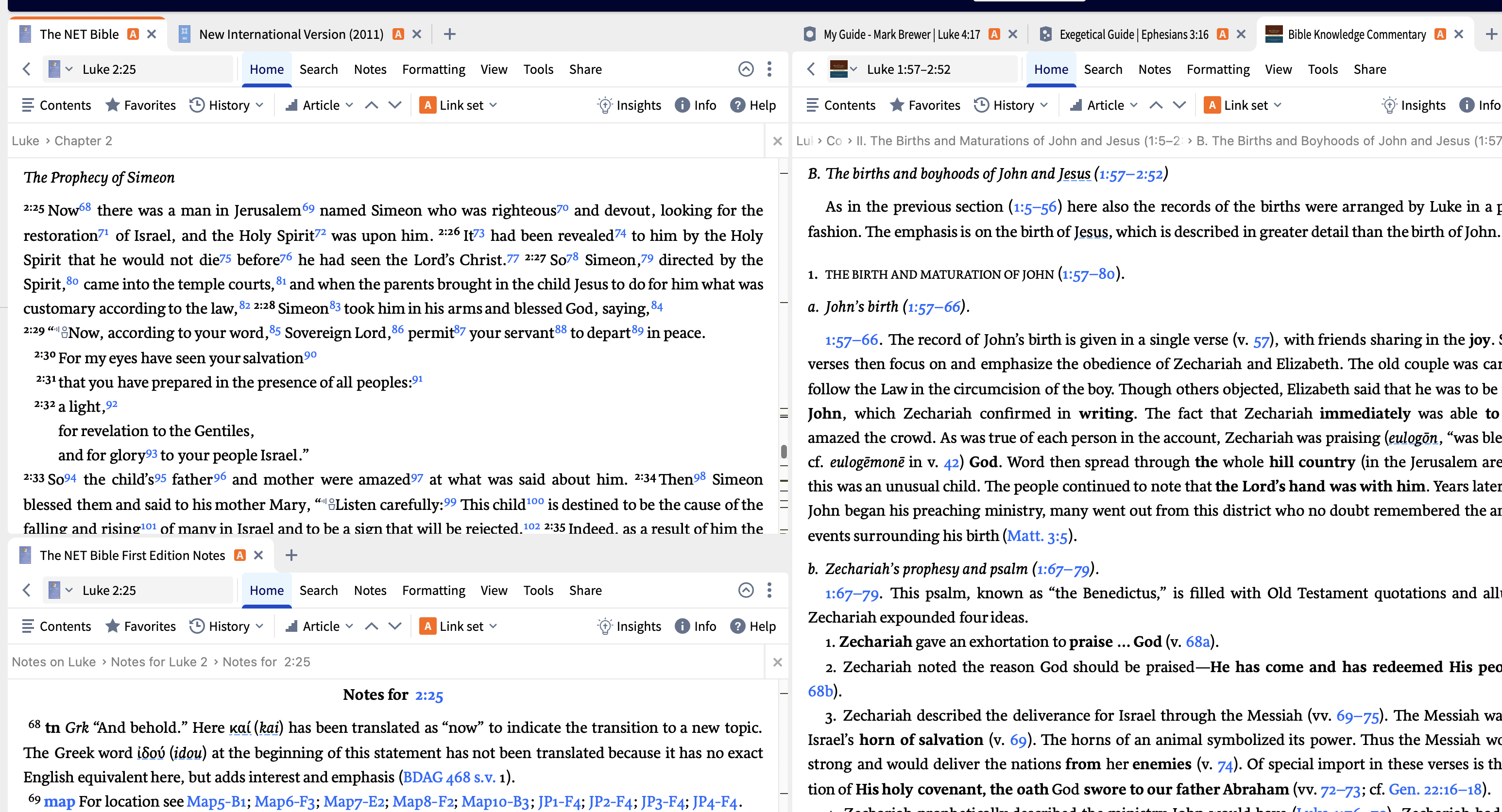Click the scrollbar thumb in NET Bible panel
The width and height of the screenshot is (1502, 812).
click(784, 452)
